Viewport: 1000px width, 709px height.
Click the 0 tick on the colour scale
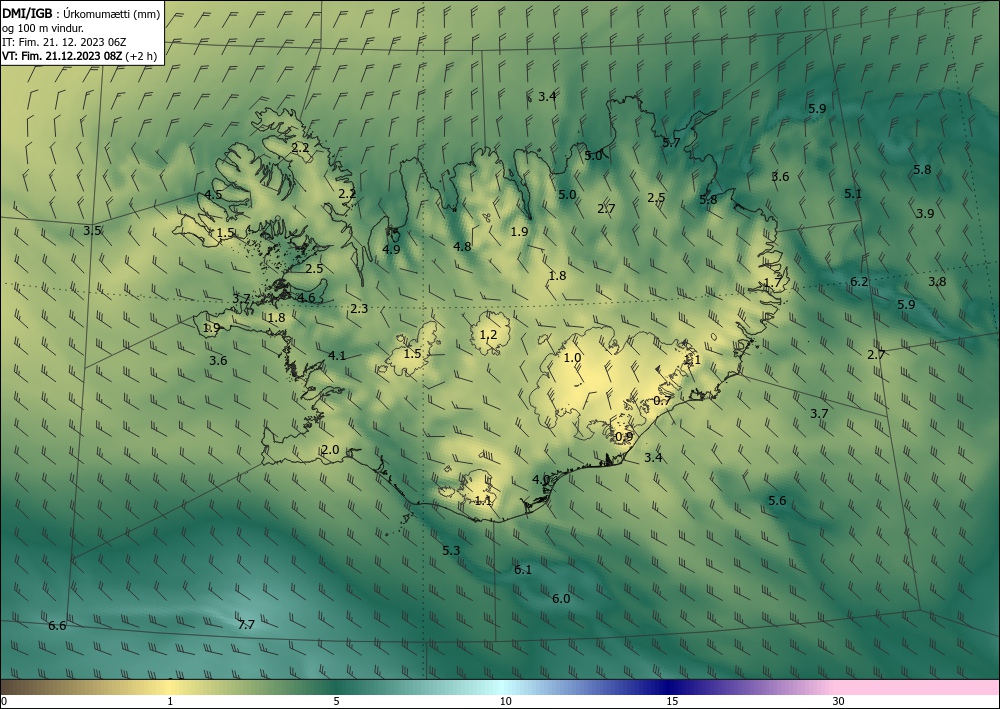tap(4, 701)
